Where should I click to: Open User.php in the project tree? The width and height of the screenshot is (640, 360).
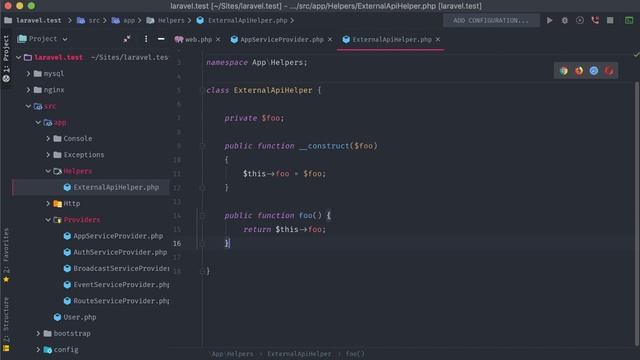(x=80, y=317)
